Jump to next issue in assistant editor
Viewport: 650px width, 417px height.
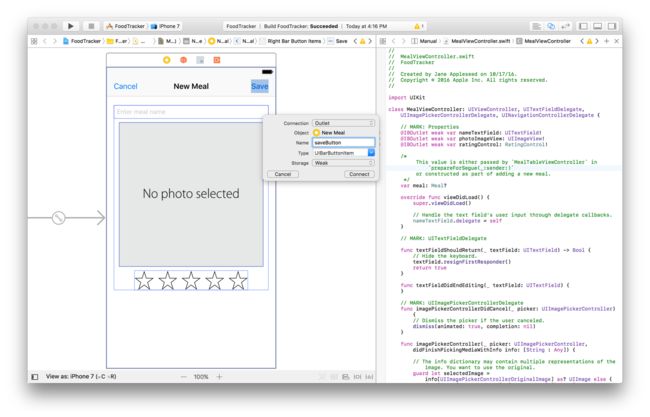[597, 41]
